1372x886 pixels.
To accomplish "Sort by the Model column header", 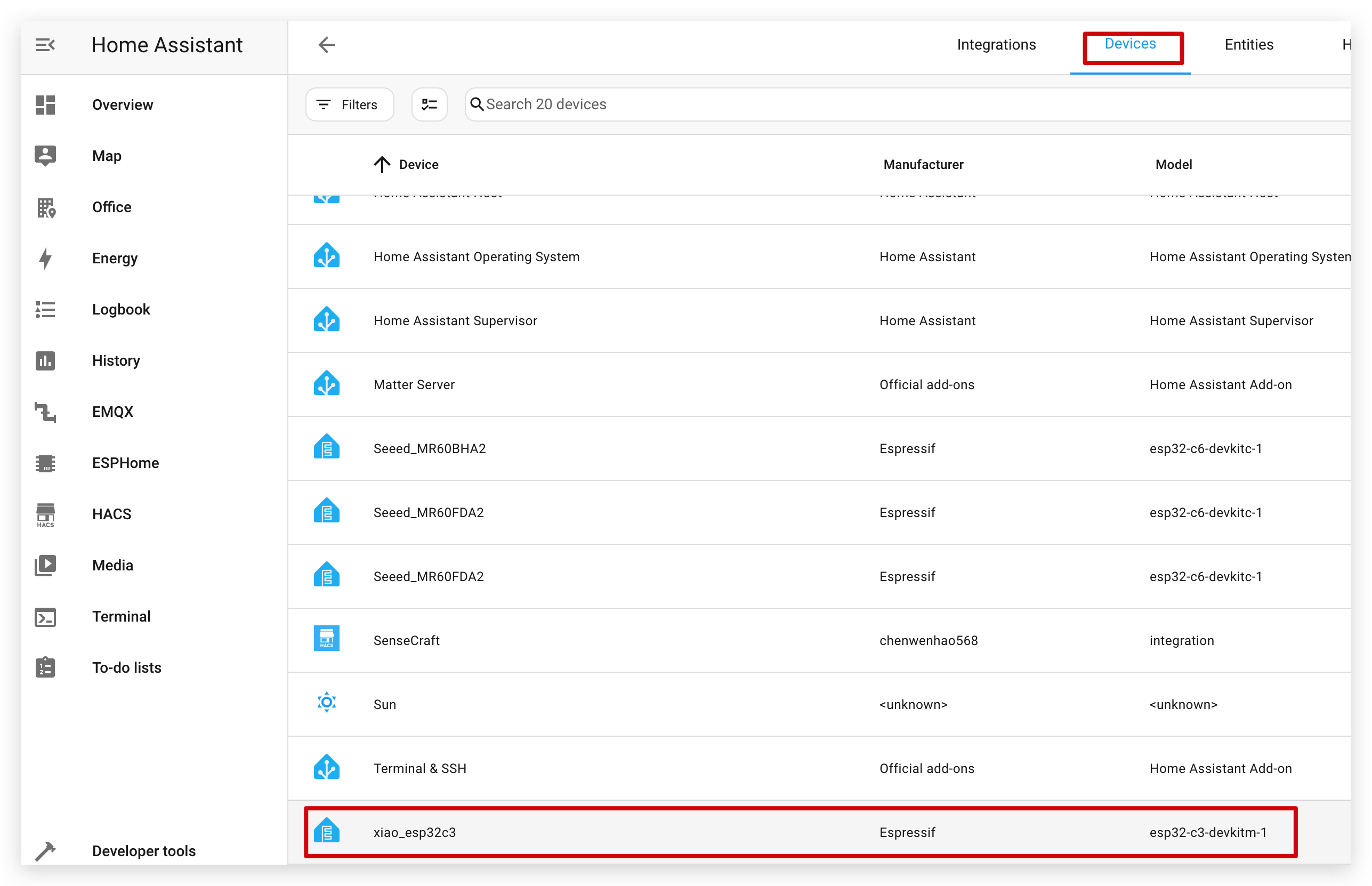I will pos(1173,165).
